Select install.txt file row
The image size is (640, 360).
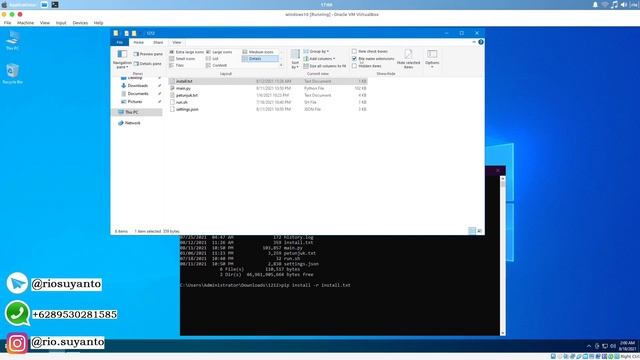268,81
